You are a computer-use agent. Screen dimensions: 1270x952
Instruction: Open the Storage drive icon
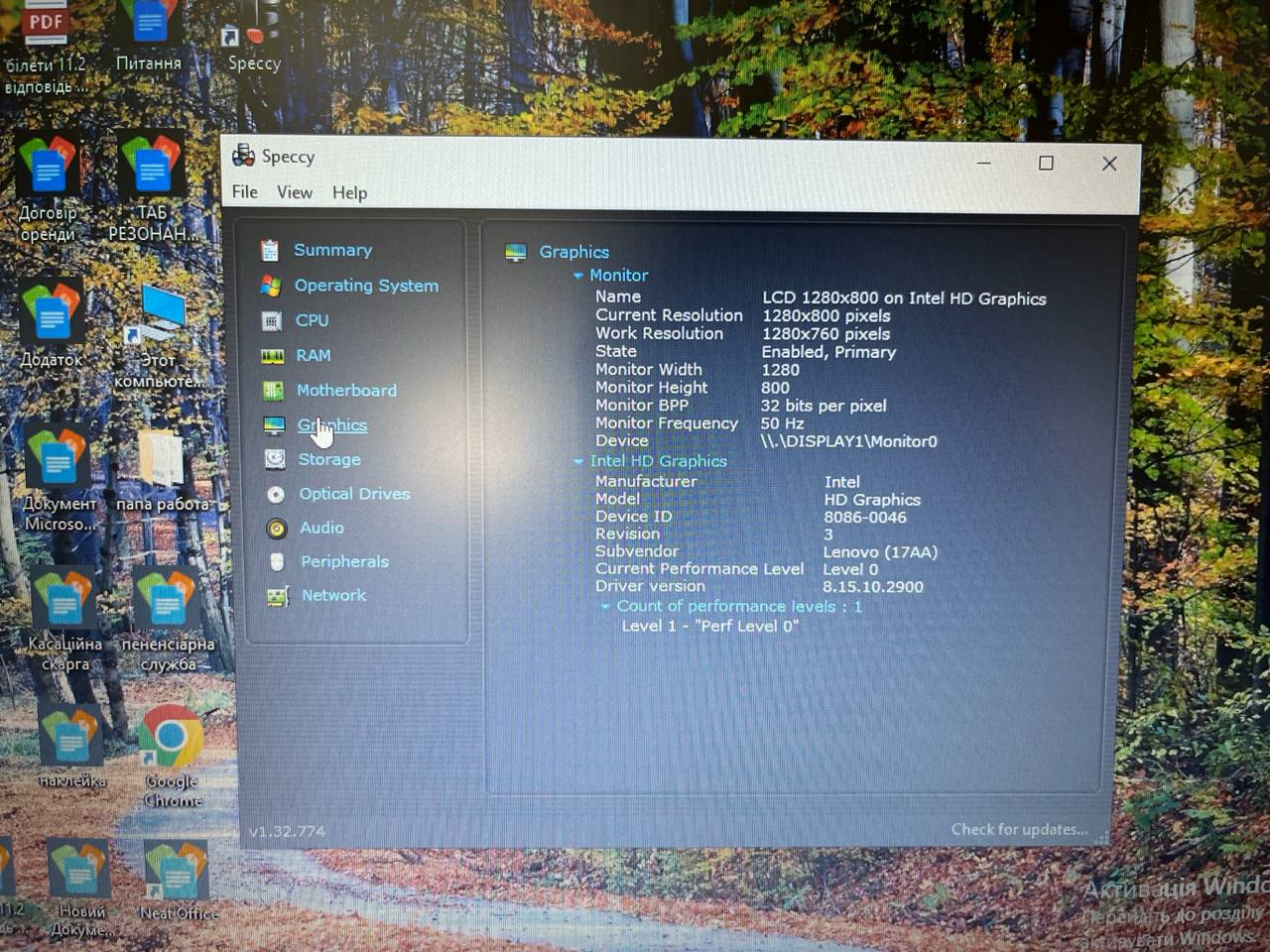(x=275, y=459)
